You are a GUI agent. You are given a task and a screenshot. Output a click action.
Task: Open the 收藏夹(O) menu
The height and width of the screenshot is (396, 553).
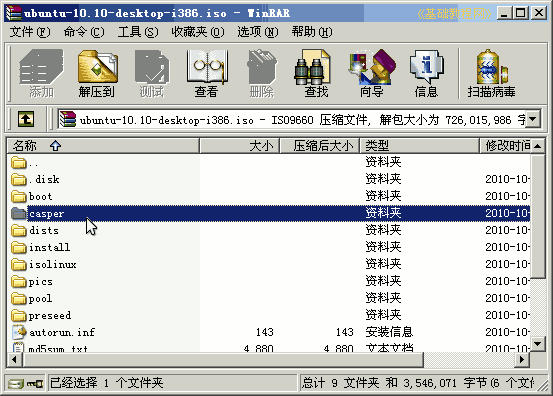click(198, 32)
